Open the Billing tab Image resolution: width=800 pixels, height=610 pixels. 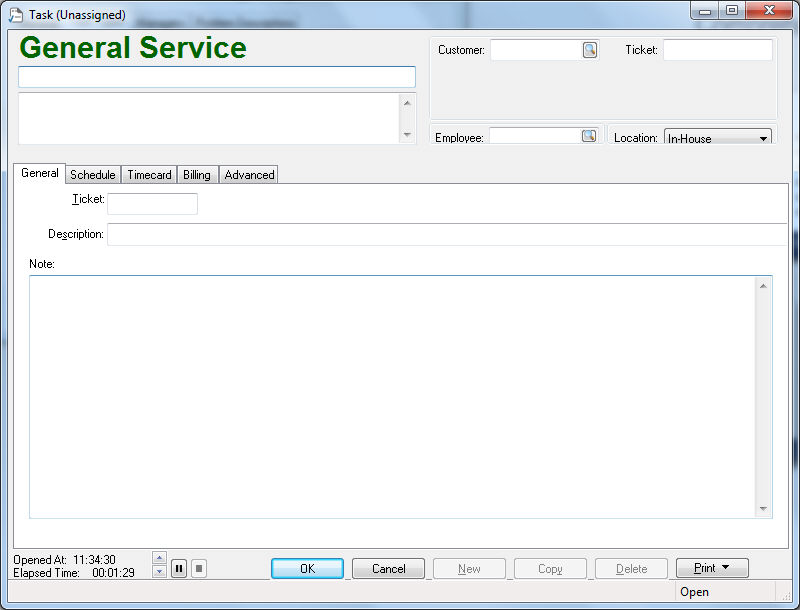tap(196, 174)
